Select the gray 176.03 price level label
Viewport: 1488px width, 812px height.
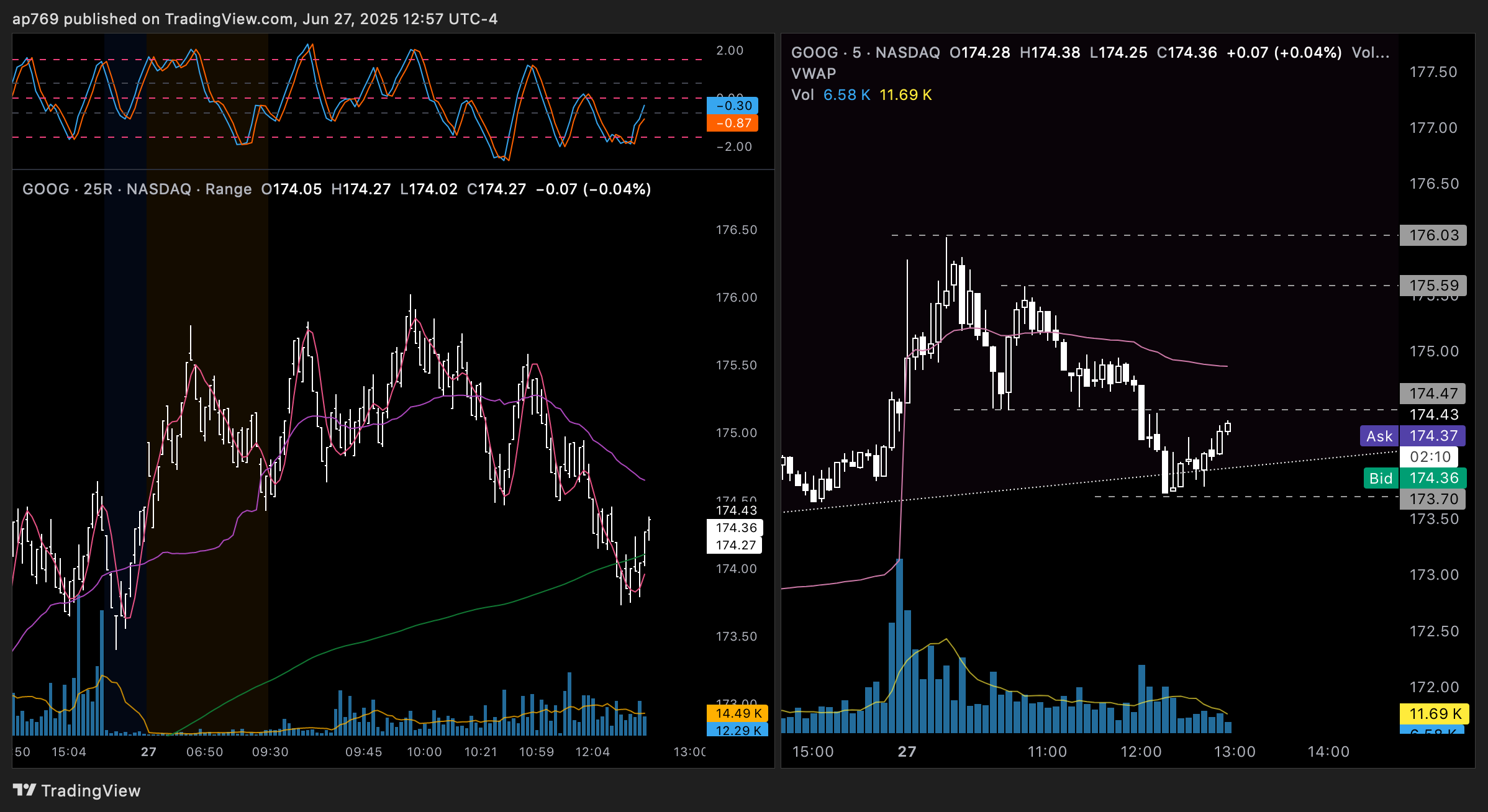pyautogui.click(x=1433, y=235)
